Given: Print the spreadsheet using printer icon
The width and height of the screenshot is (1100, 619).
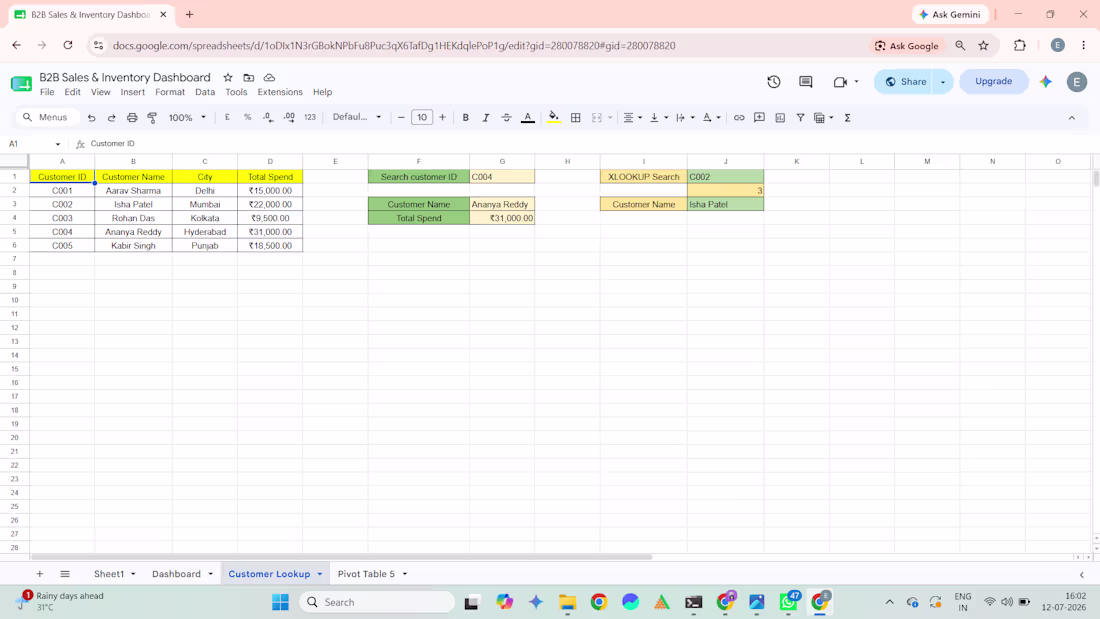Looking at the screenshot, I should [x=132, y=118].
